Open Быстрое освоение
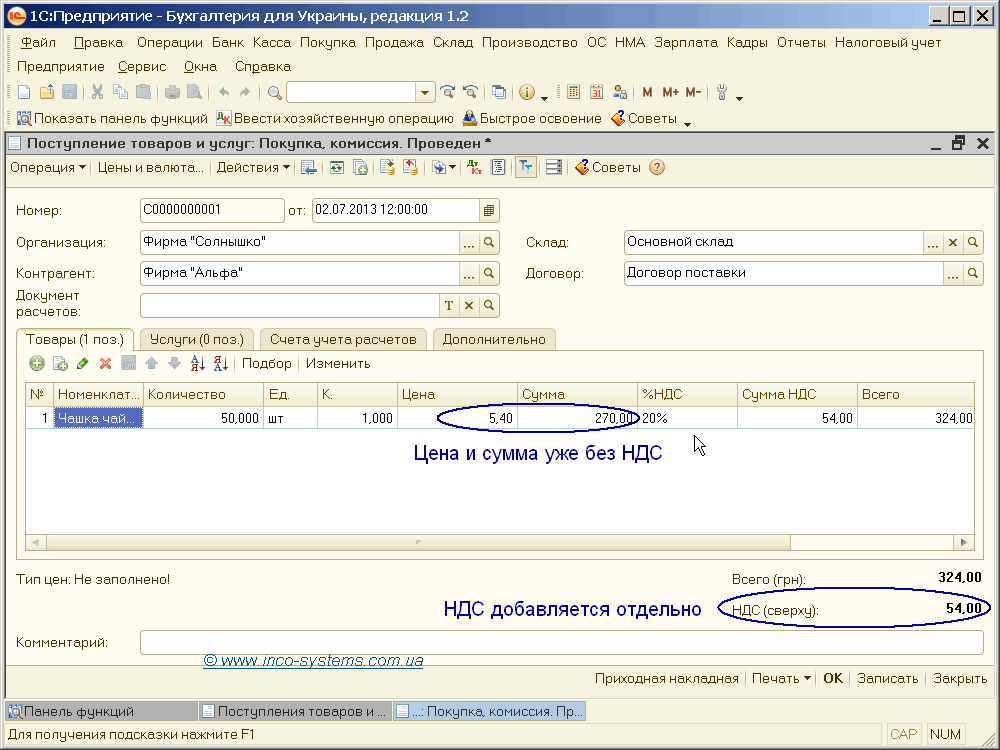The image size is (1000, 750). pyautogui.click(x=532, y=119)
